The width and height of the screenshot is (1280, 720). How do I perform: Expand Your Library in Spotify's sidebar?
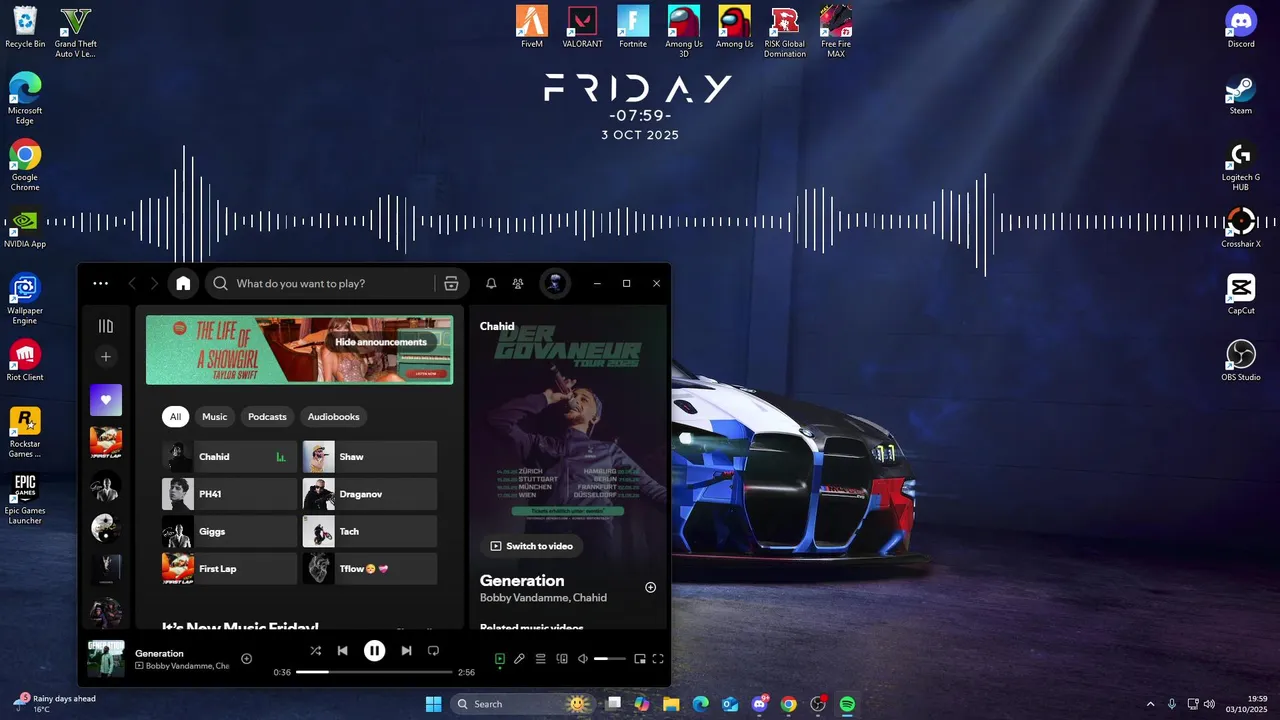106,326
